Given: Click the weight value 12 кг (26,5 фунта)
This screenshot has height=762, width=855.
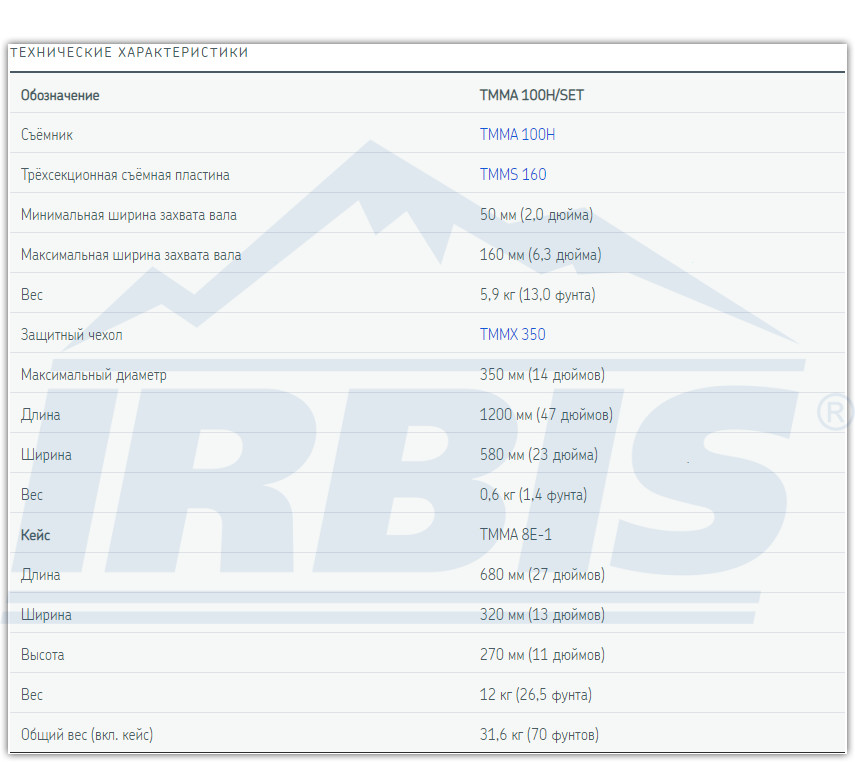Looking at the screenshot, I should [535, 694].
